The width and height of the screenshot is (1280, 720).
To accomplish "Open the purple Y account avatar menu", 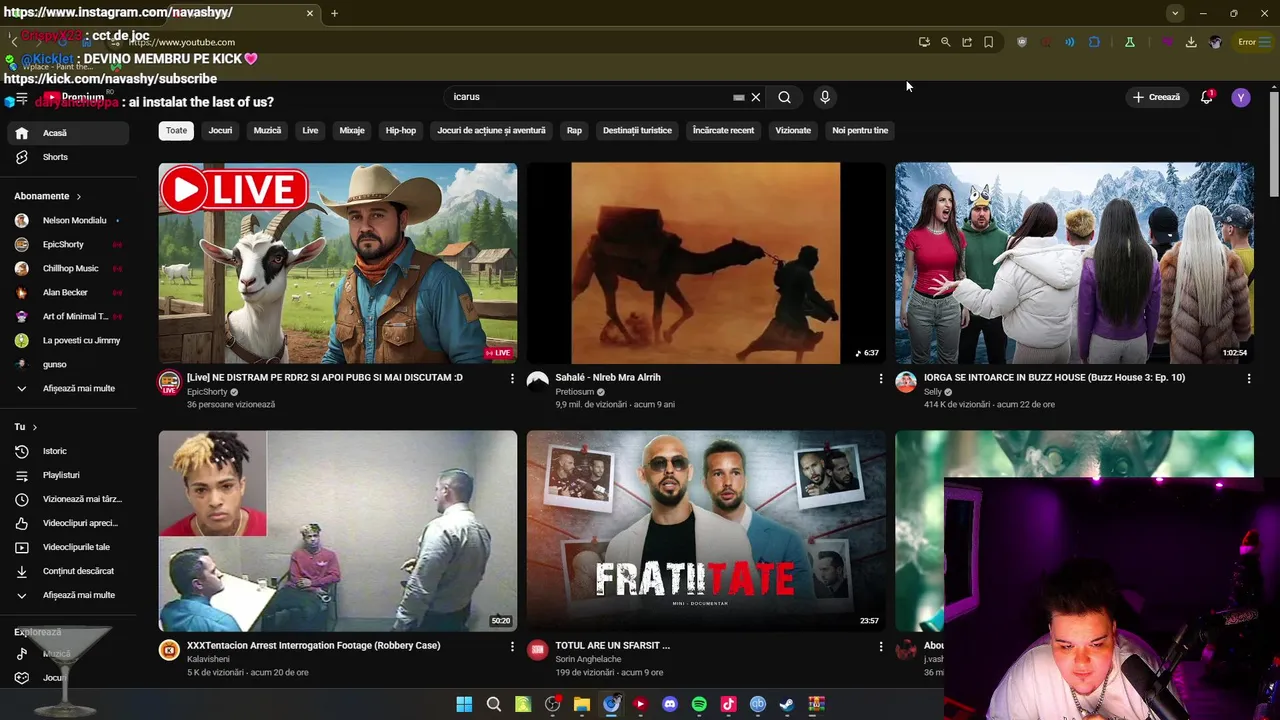I will pos(1241,97).
